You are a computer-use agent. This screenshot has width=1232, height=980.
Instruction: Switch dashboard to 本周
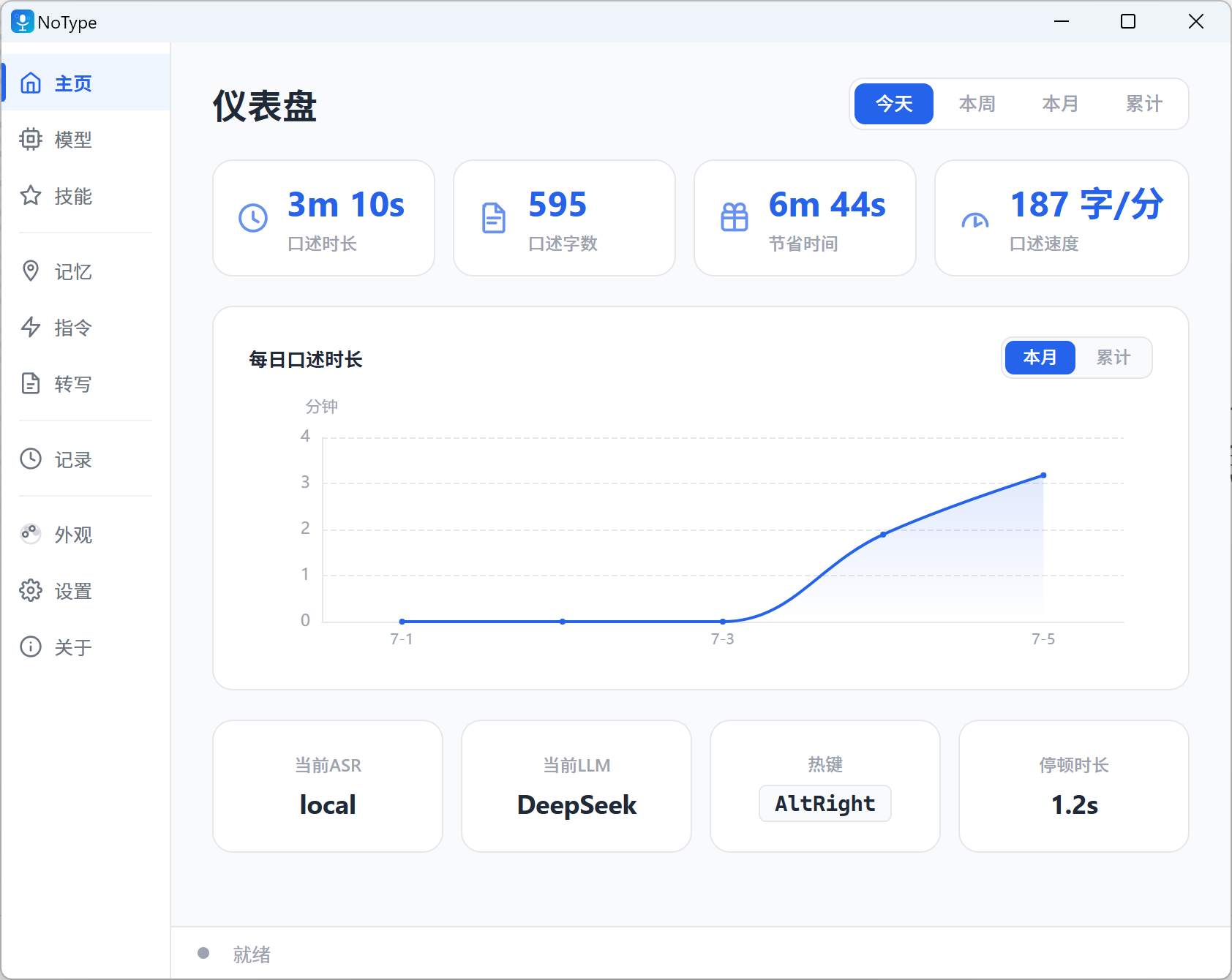977,104
